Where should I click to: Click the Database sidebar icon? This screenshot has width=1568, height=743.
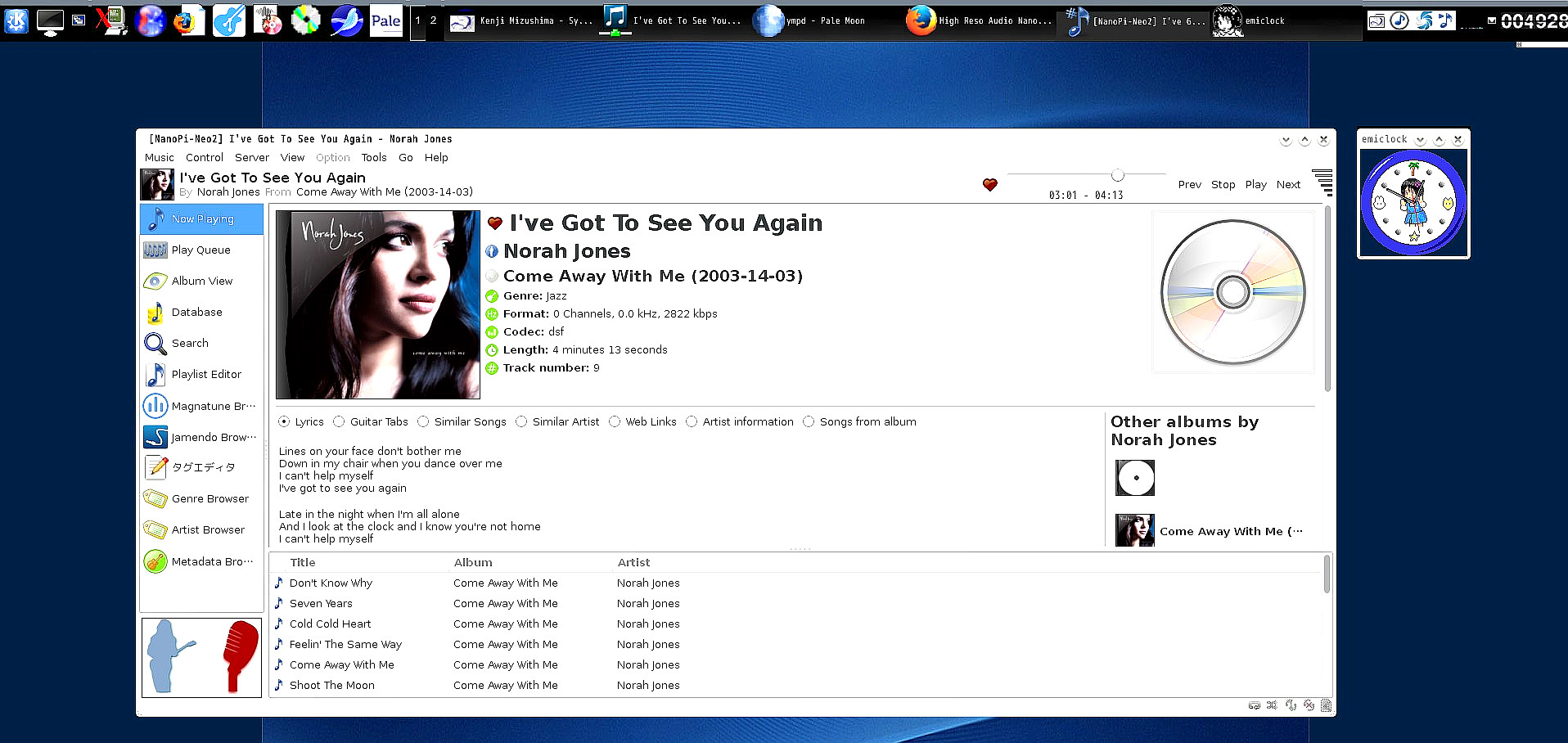[155, 313]
